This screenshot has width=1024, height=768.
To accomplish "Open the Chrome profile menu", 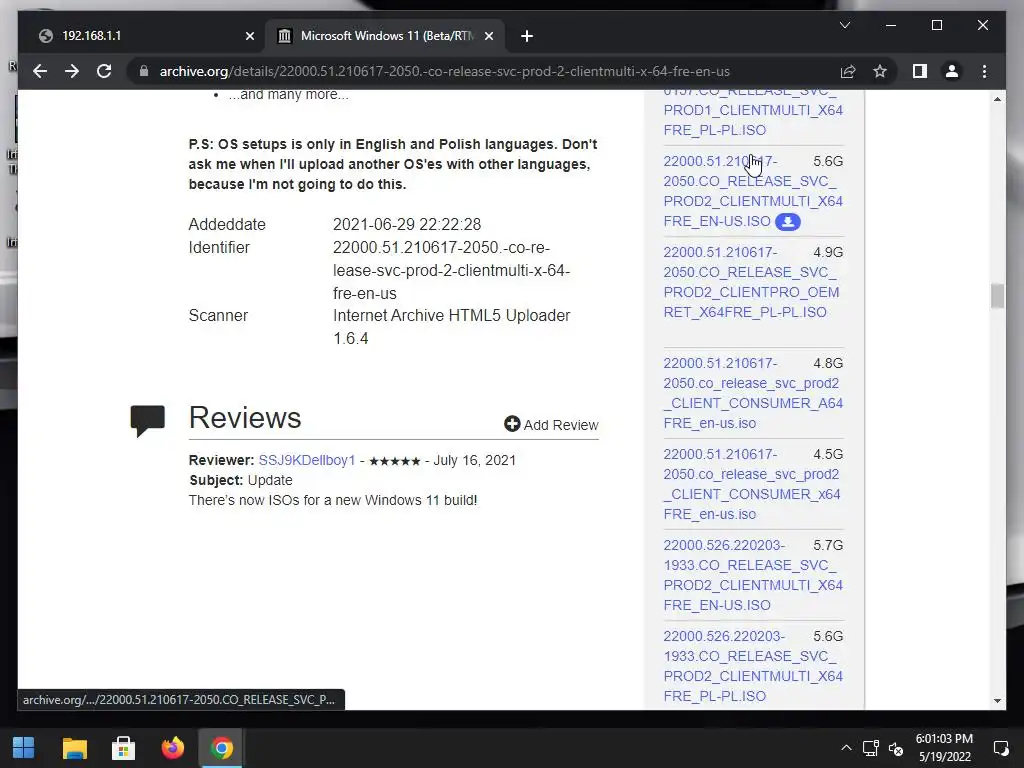I will pos(952,71).
